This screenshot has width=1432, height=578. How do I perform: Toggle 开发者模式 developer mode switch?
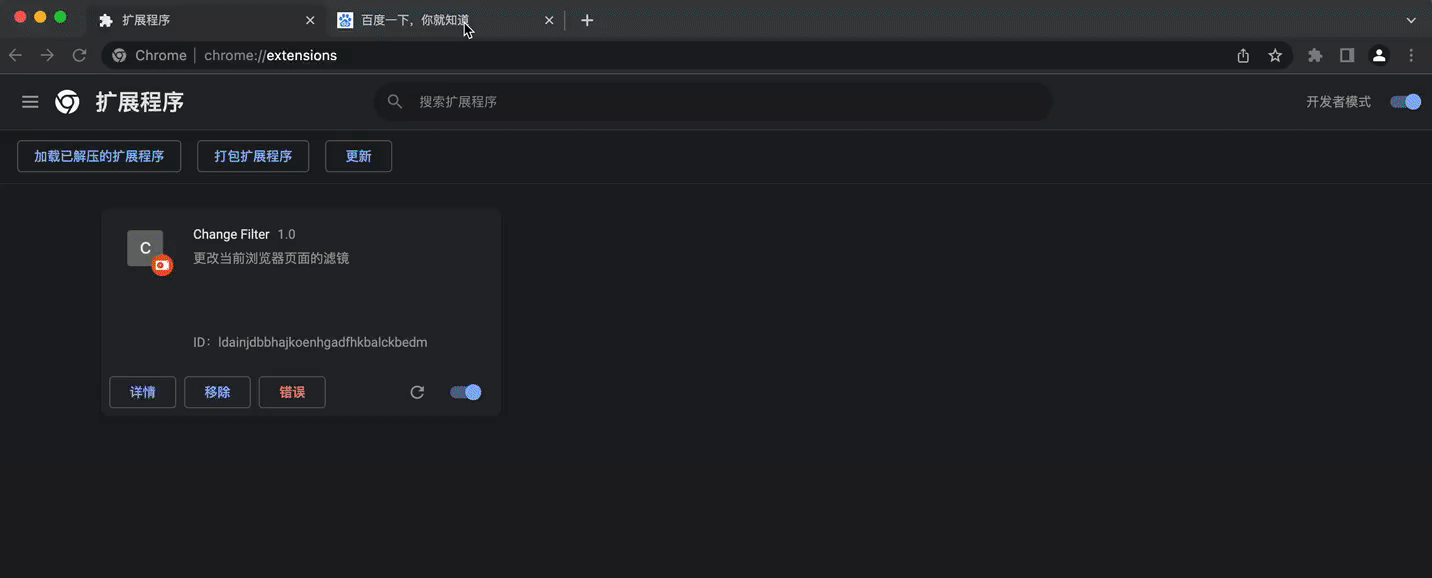pyautogui.click(x=1405, y=102)
